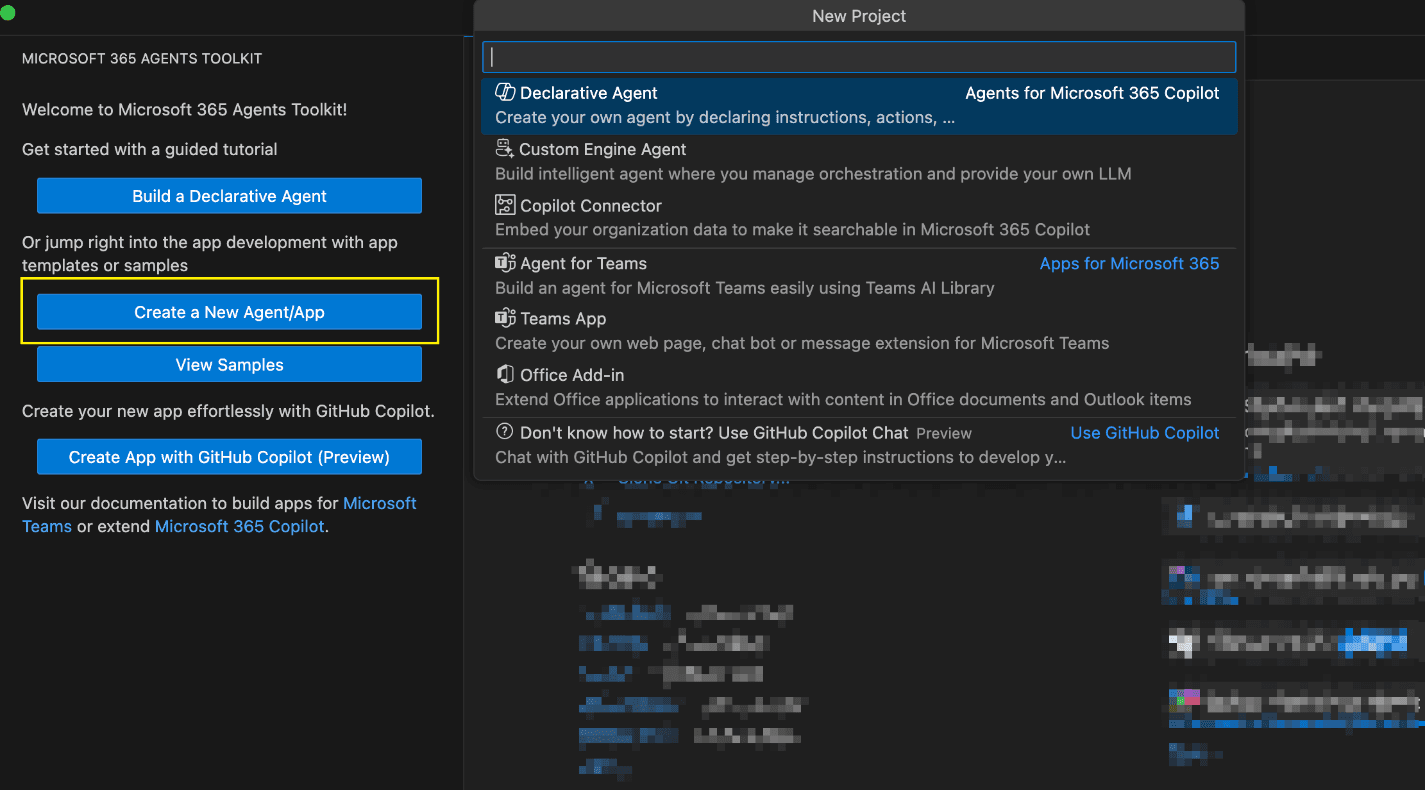Focus the New Project search field

(858, 57)
